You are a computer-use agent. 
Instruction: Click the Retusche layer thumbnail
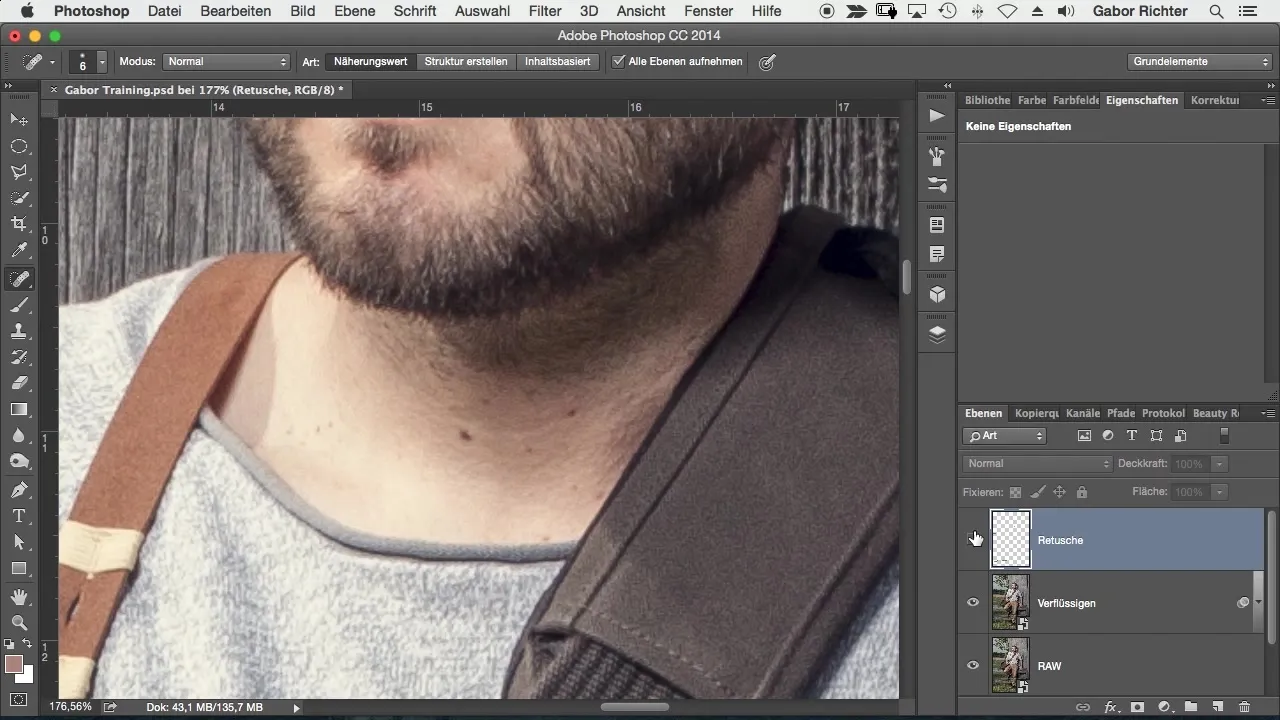pyautogui.click(x=1010, y=540)
